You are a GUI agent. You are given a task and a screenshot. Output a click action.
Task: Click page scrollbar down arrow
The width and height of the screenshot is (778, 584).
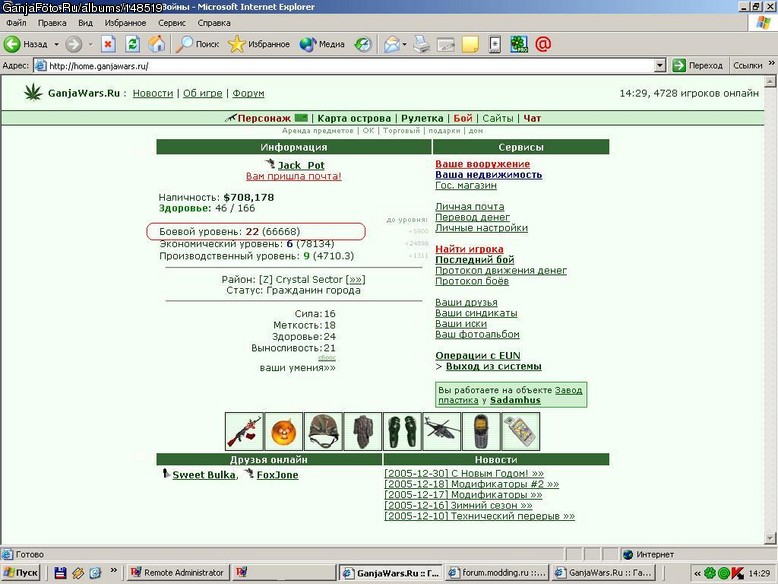click(770, 538)
